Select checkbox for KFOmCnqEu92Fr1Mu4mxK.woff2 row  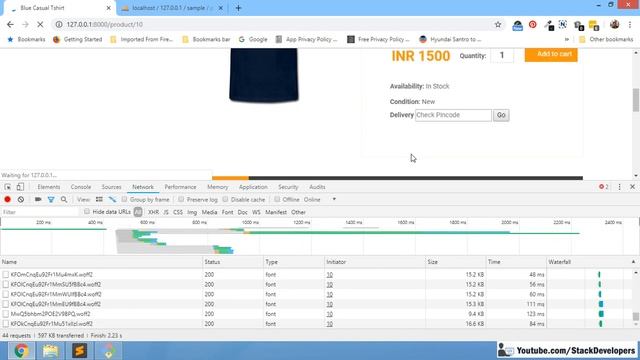pyautogui.click(x=5, y=275)
